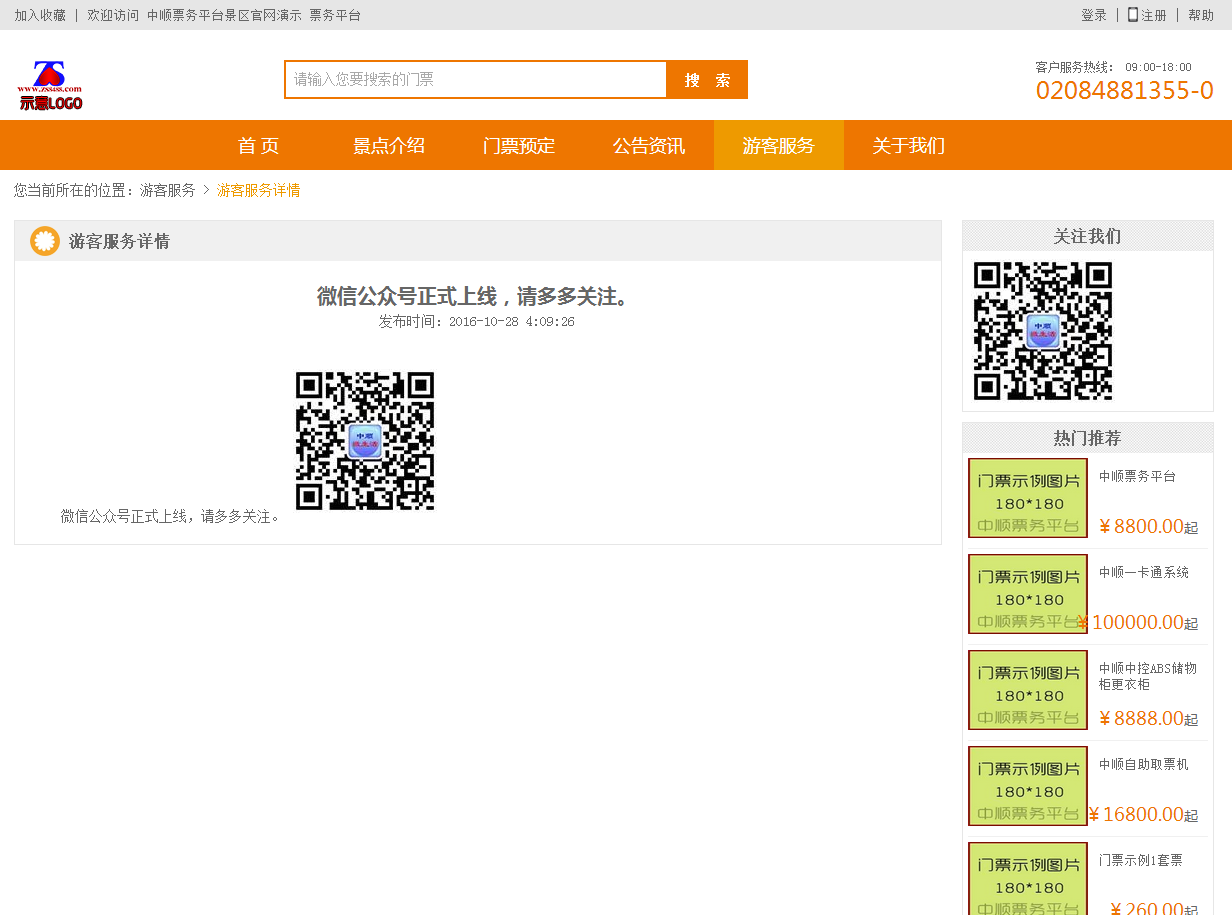This screenshot has height=915, width=1232.
Task: Open the QR code under 关注我们
Action: tap(1043, 331)
